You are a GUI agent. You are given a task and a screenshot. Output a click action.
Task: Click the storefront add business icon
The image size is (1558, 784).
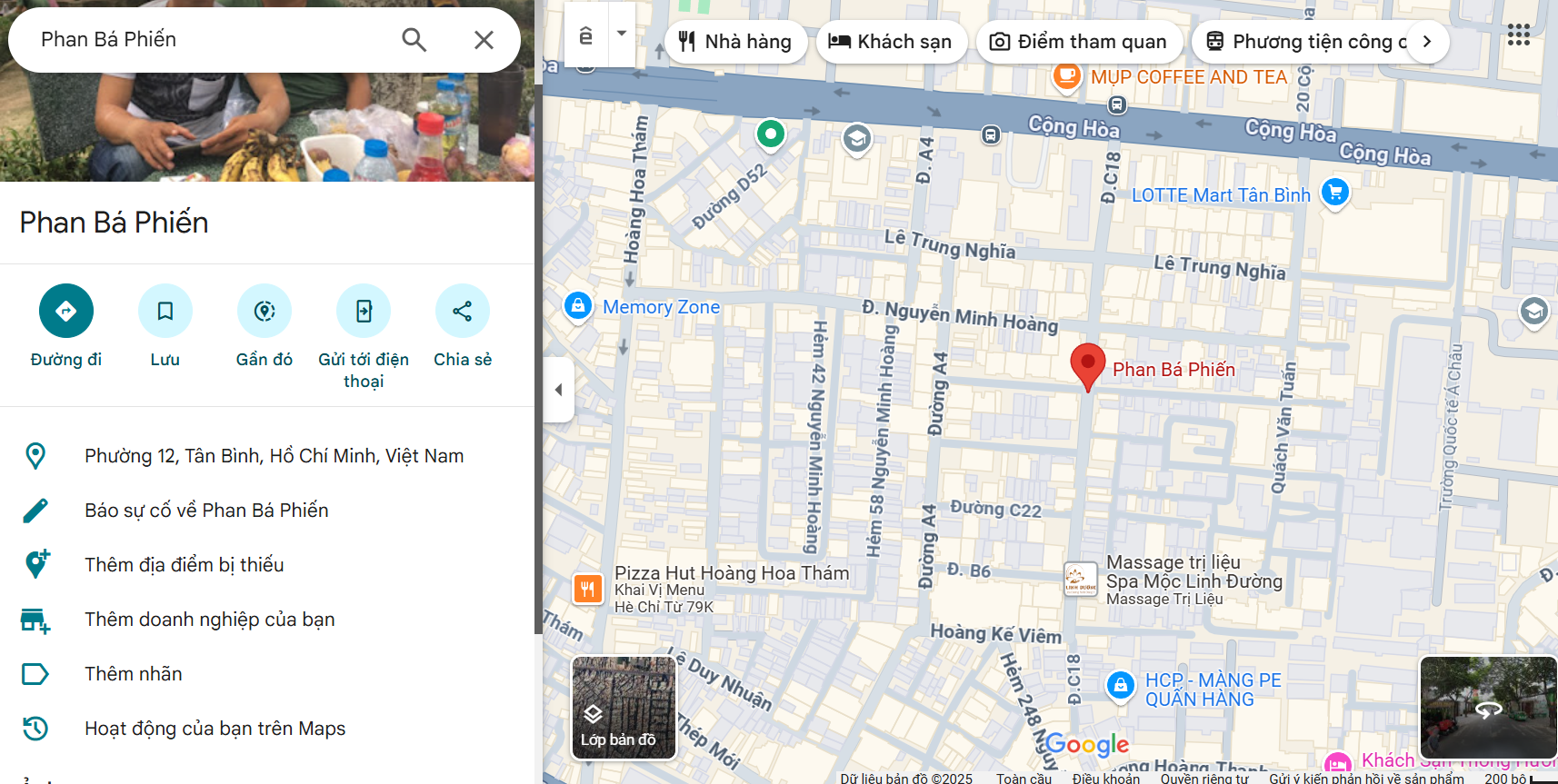(35, 620)
